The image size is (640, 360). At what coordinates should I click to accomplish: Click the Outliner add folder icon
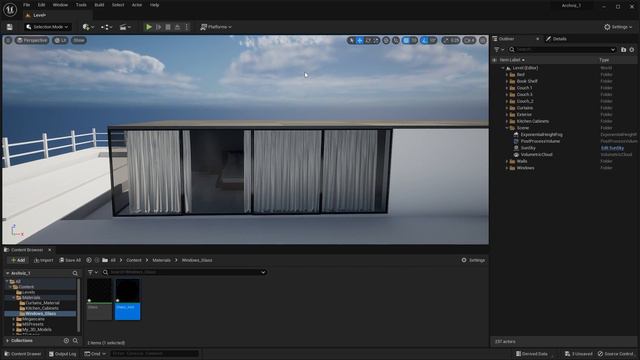point(623,49)
